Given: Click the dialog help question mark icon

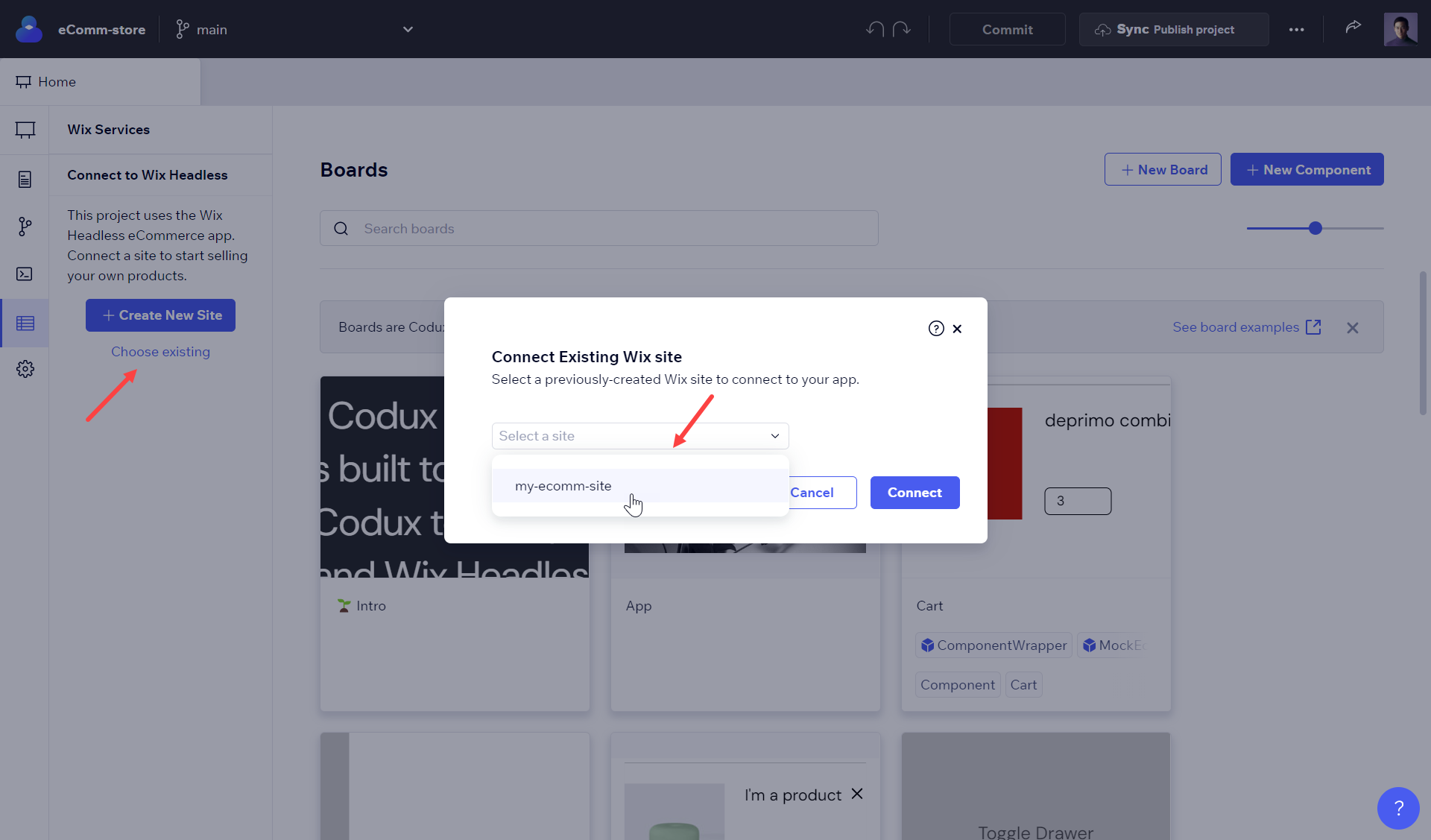Looking at the screenshot, I should 936,329.
